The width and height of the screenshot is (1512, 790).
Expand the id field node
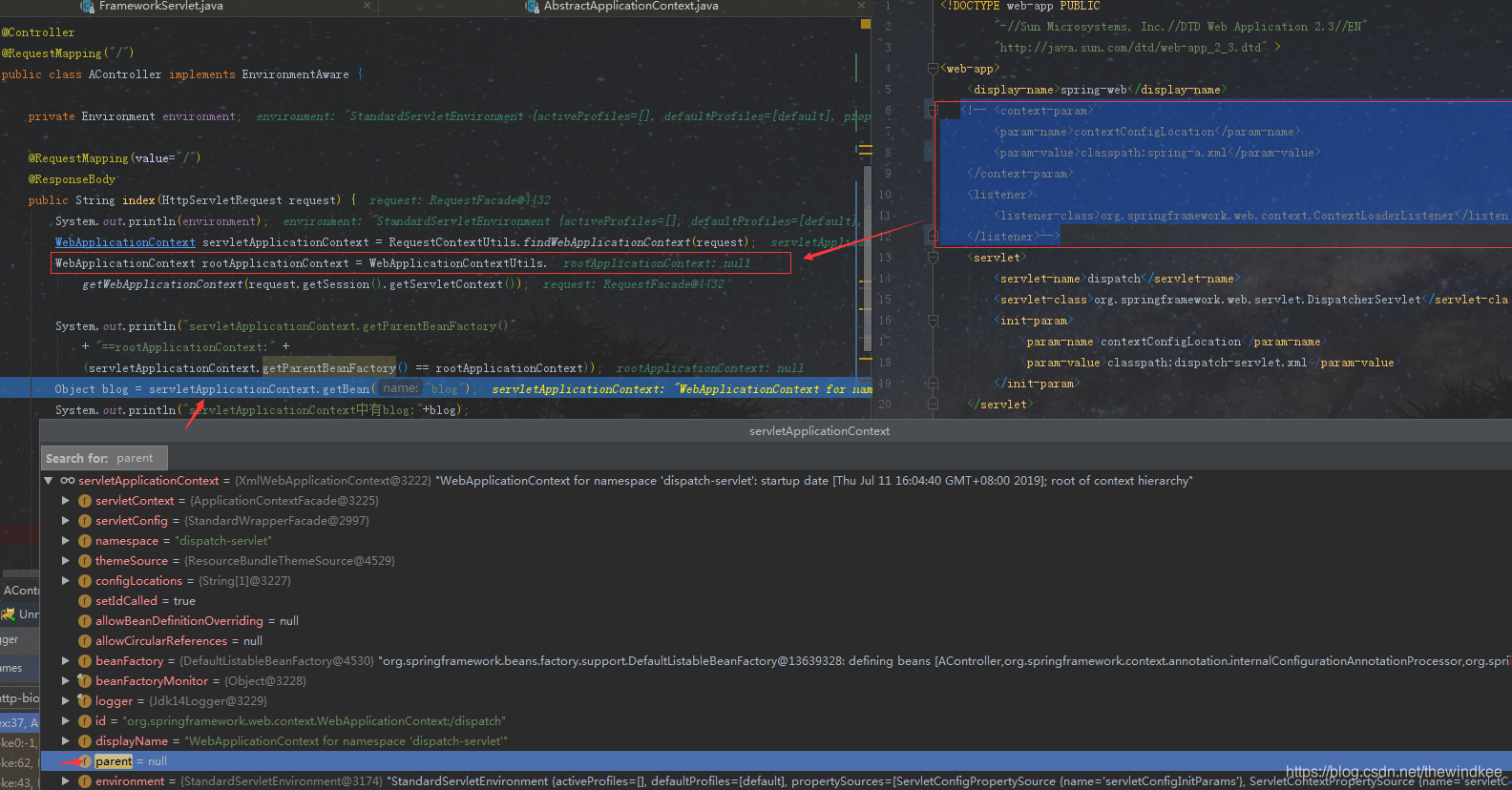pos(66,721)
